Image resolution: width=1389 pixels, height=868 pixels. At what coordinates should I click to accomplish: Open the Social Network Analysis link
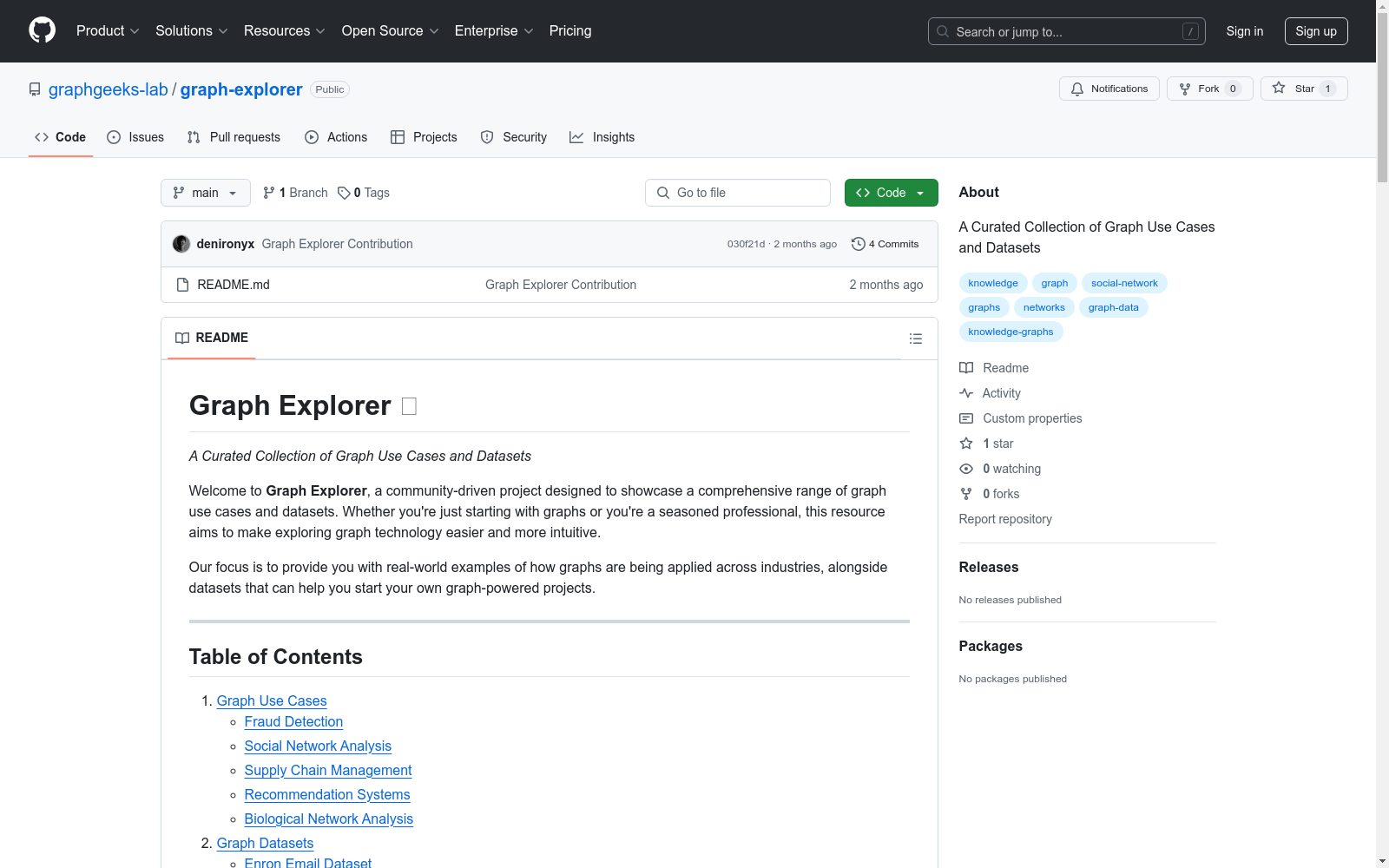[x=318, y=746]
